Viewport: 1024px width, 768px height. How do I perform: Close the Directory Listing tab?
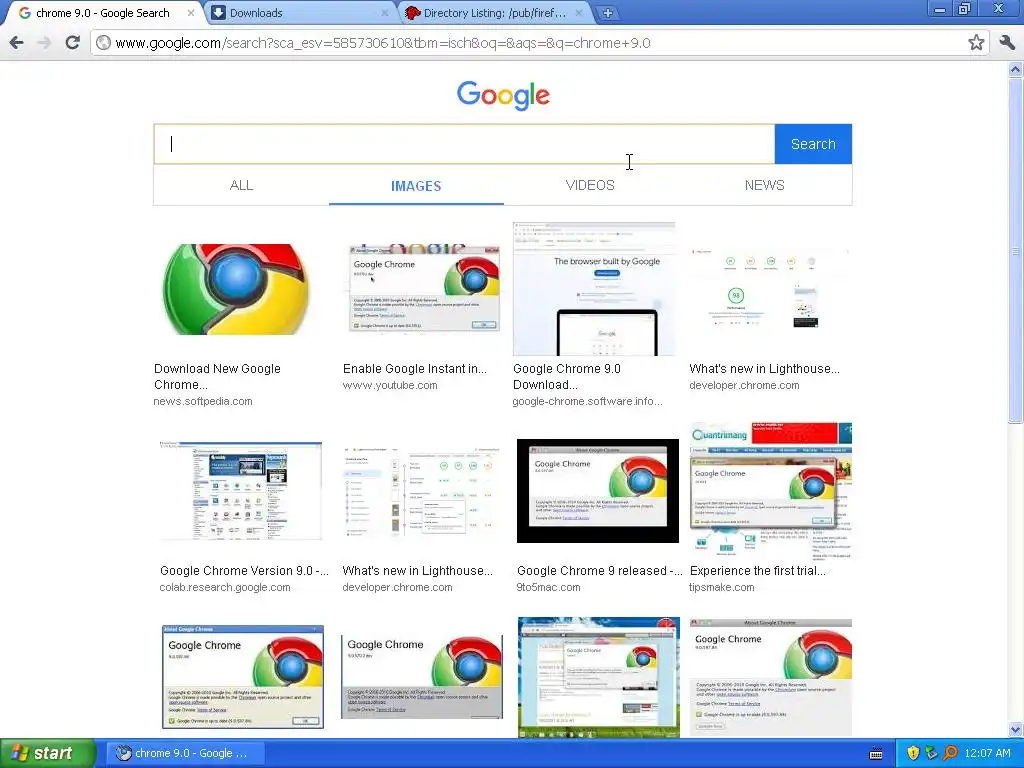pyautogui.click(x=579, y=13)
